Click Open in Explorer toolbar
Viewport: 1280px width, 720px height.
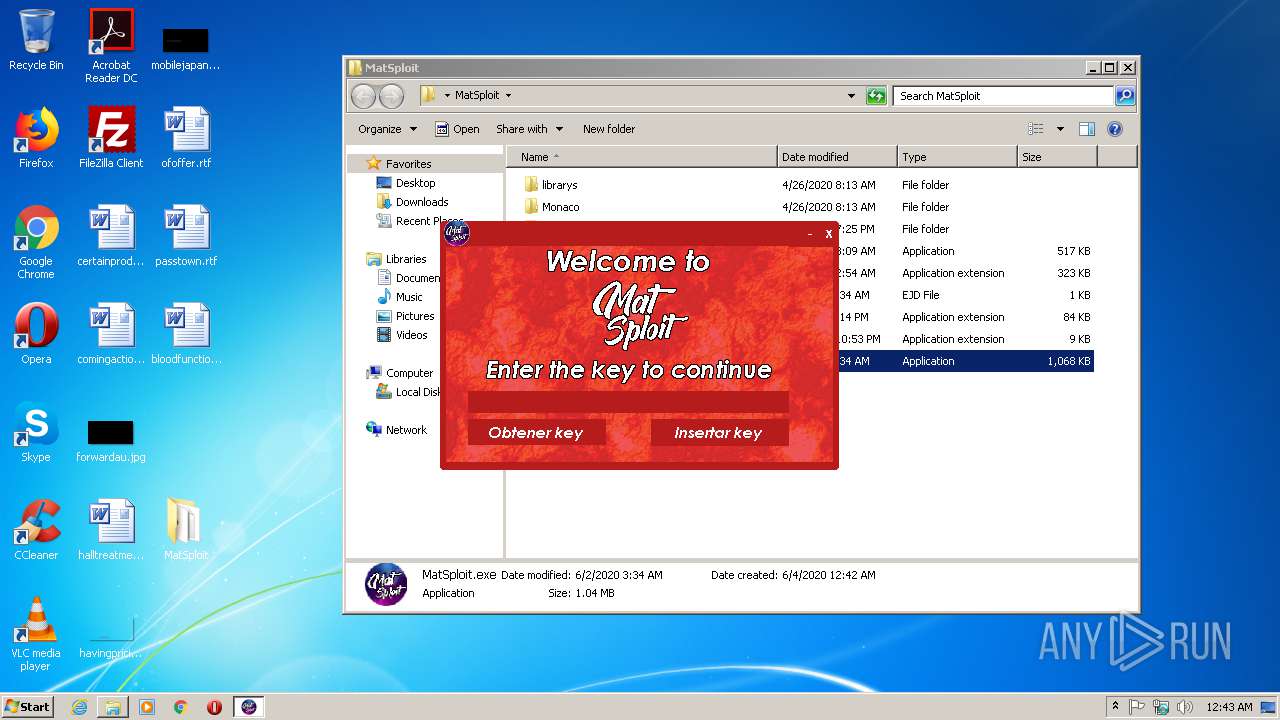coord(457,129)
